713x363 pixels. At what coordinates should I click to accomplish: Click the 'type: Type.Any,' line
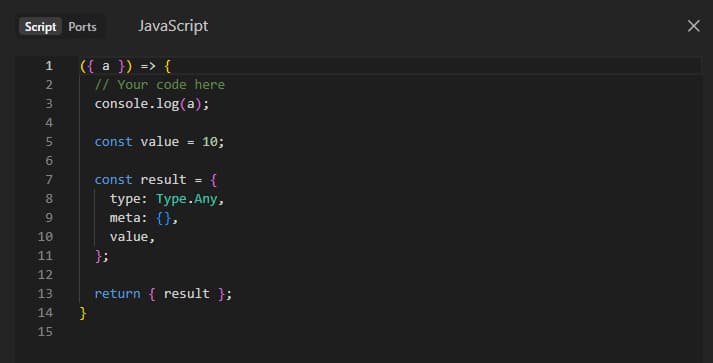167,199
